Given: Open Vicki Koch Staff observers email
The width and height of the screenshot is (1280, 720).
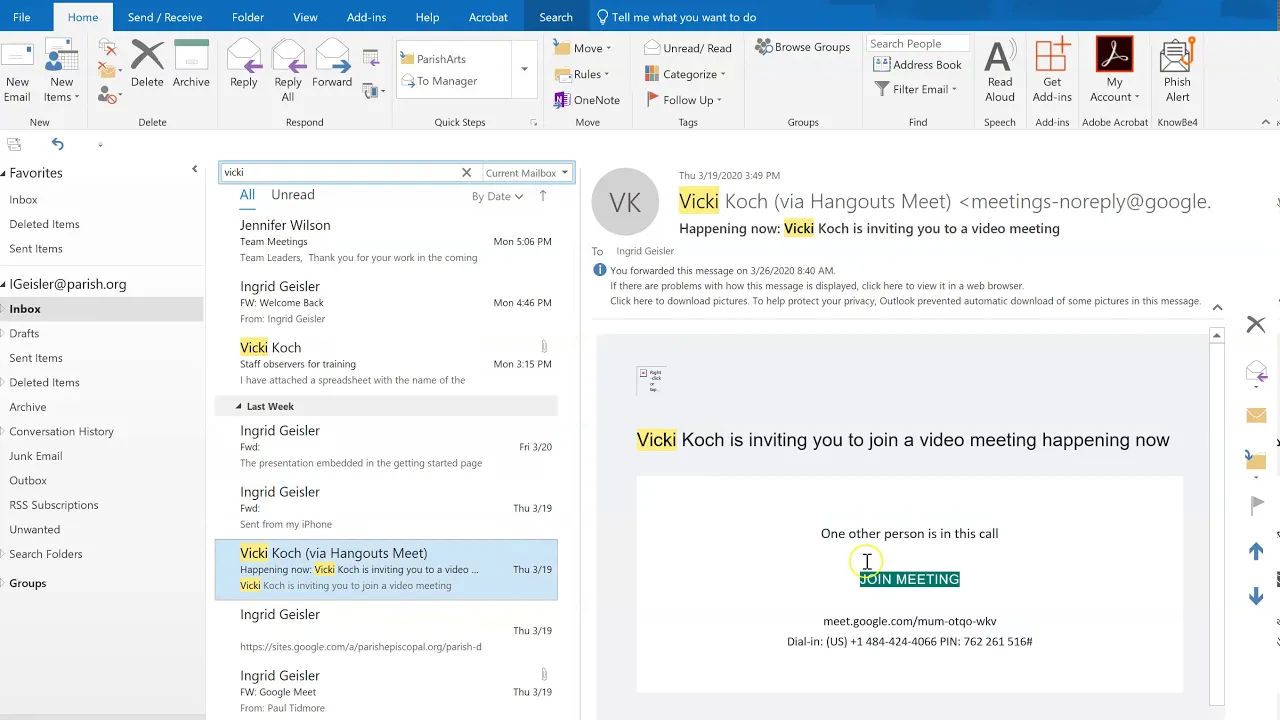Looking at the screenshot, I should click(x=386, y=363).
